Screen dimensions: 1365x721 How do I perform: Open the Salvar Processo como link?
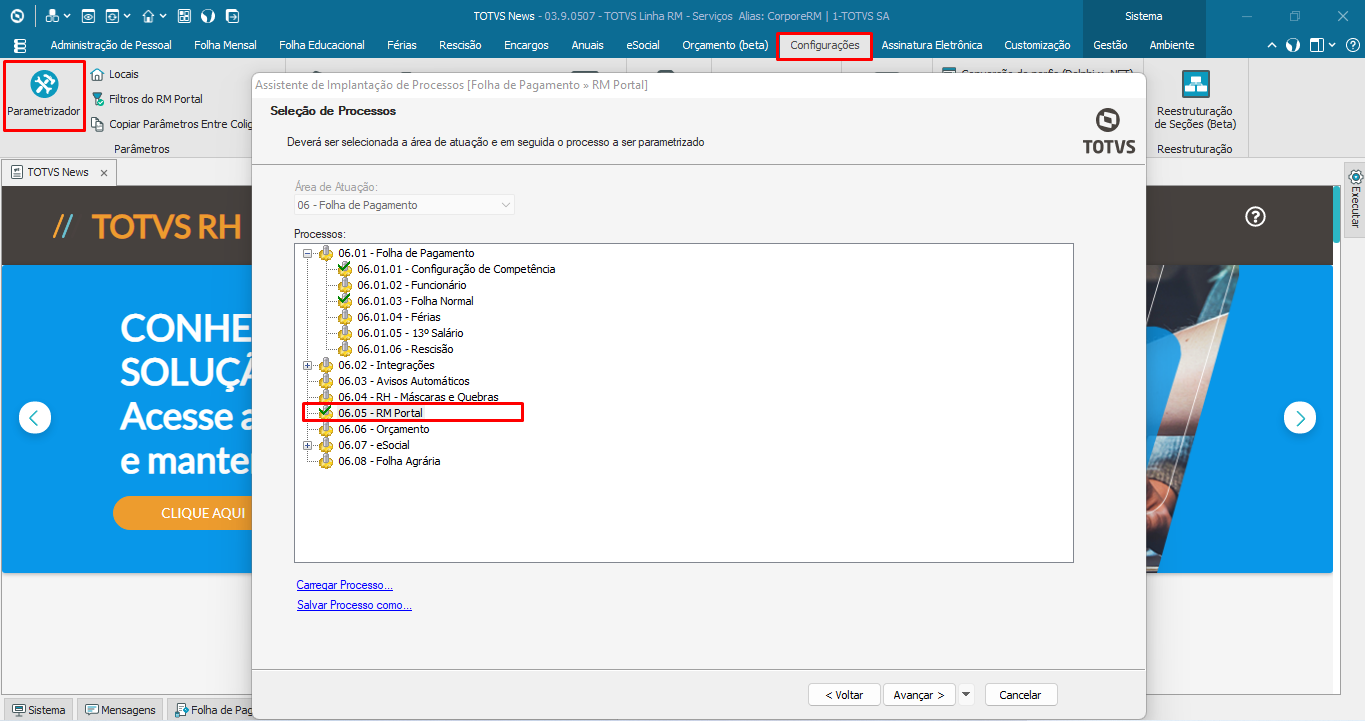[354, 605]
